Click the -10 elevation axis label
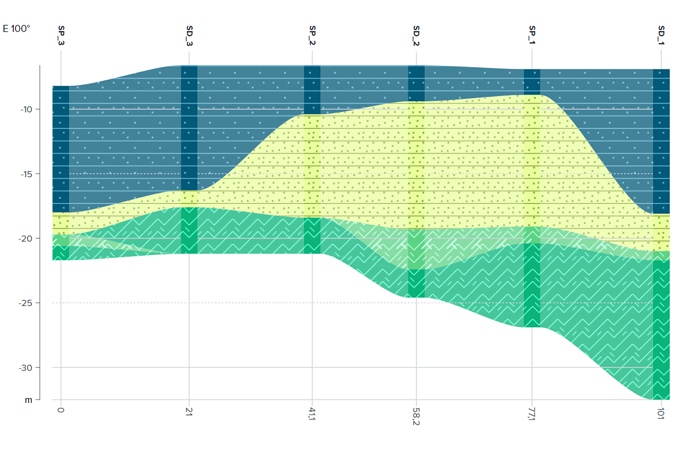 pyautogui.click(x=27, y=109)
